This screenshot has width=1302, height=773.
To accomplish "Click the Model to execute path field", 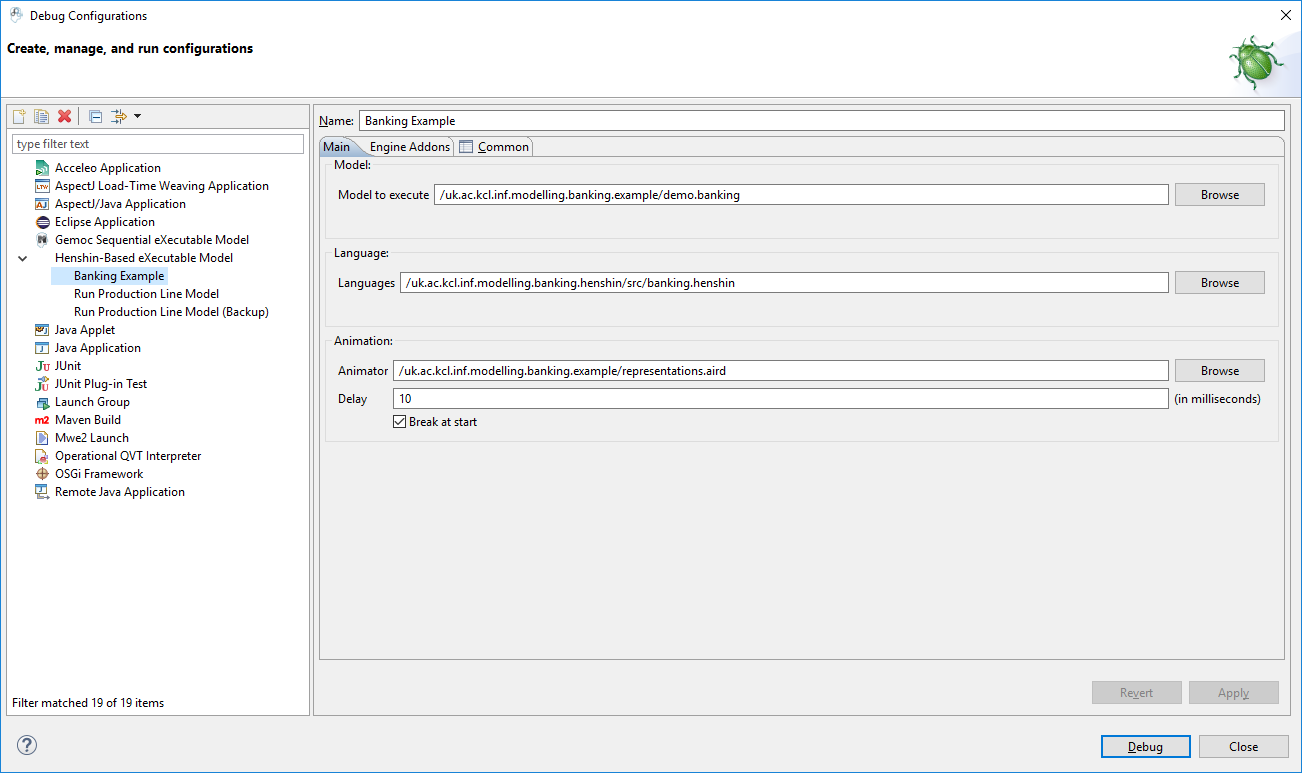I will [801, 195].
